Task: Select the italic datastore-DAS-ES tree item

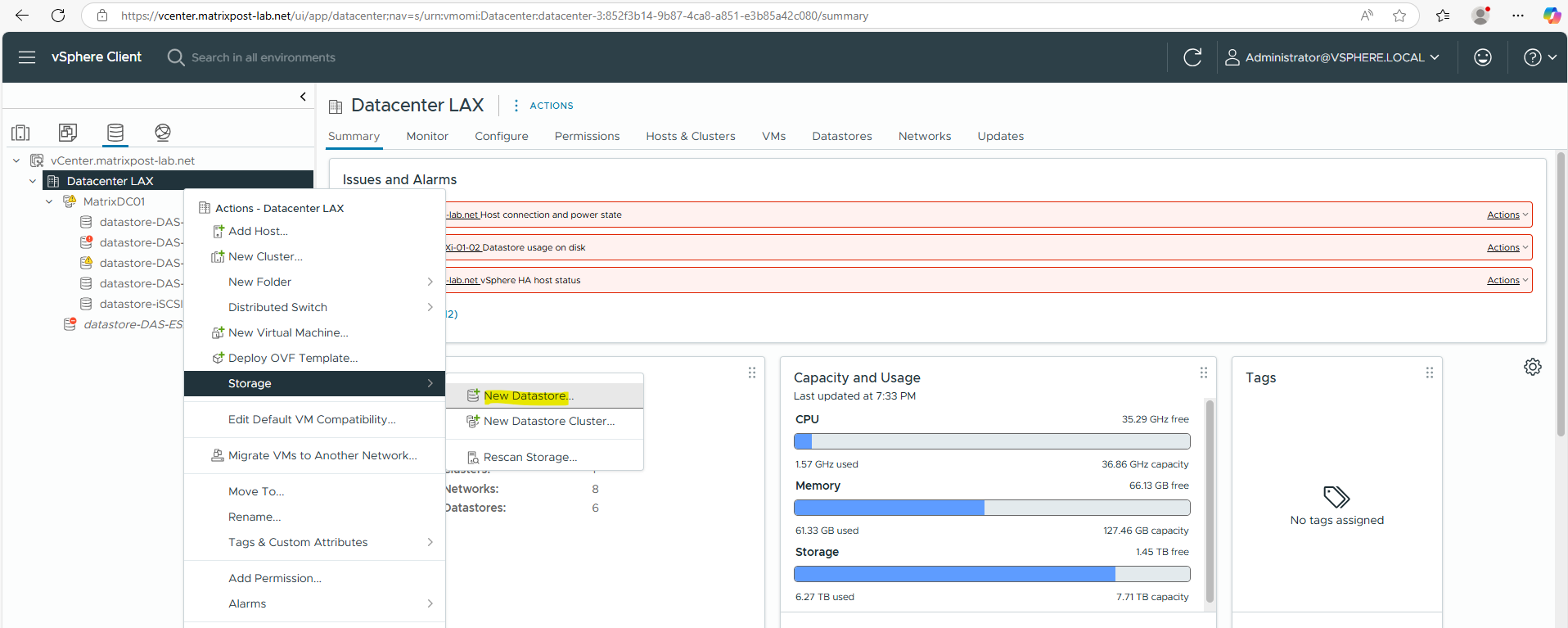Action: 124,324
